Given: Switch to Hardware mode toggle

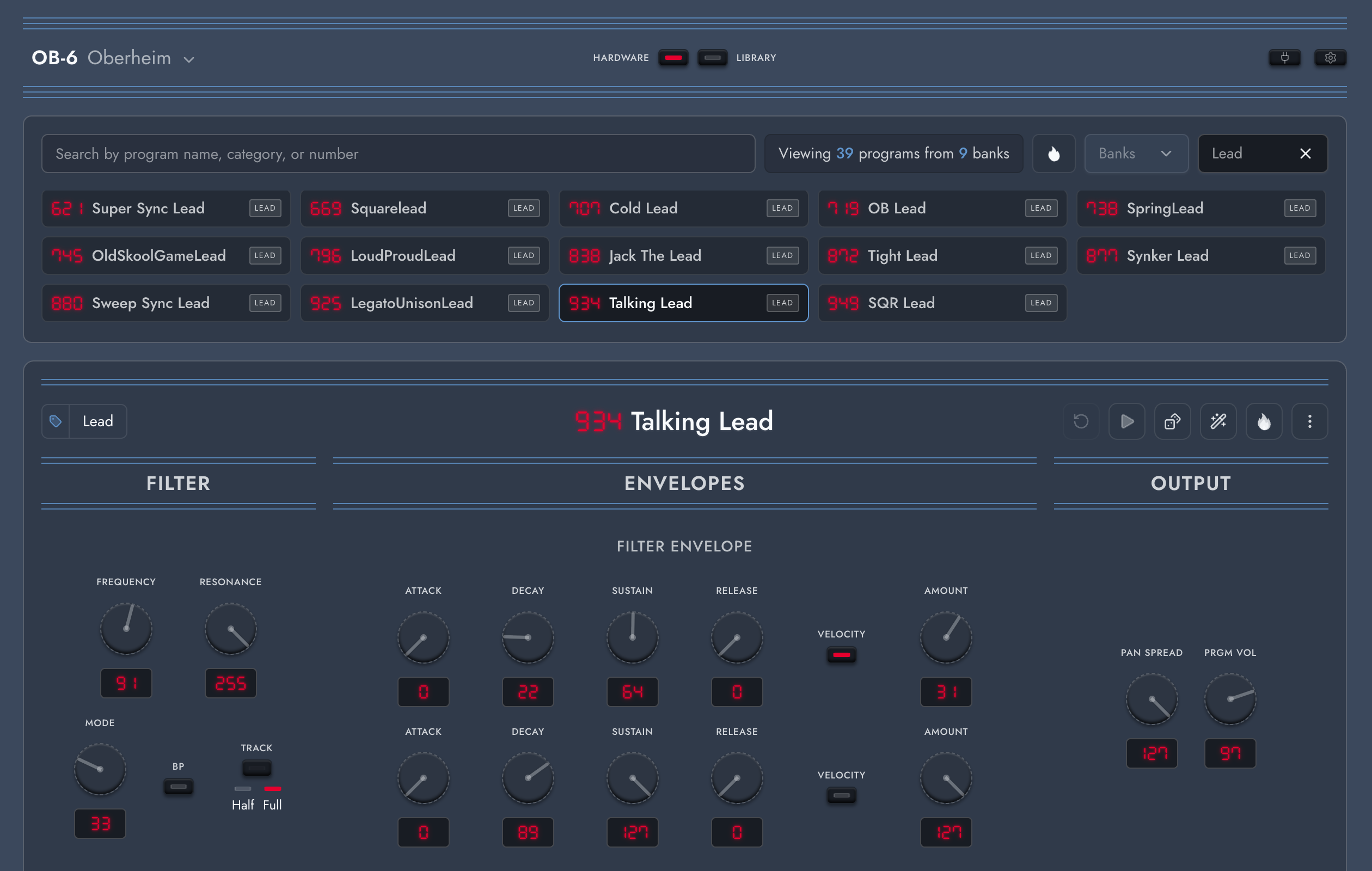Looking at the screenshot, I should 673,58.
